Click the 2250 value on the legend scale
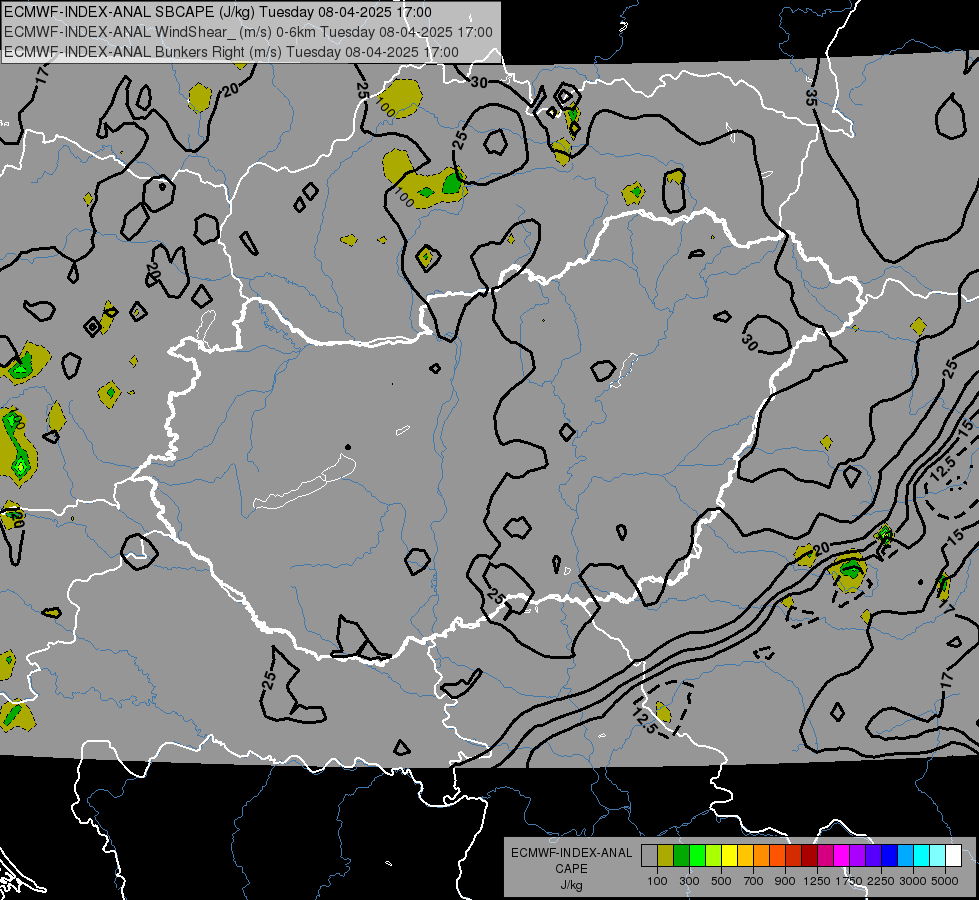The width and height of the screenshot is (979, 900). click(x=881, y=881)
